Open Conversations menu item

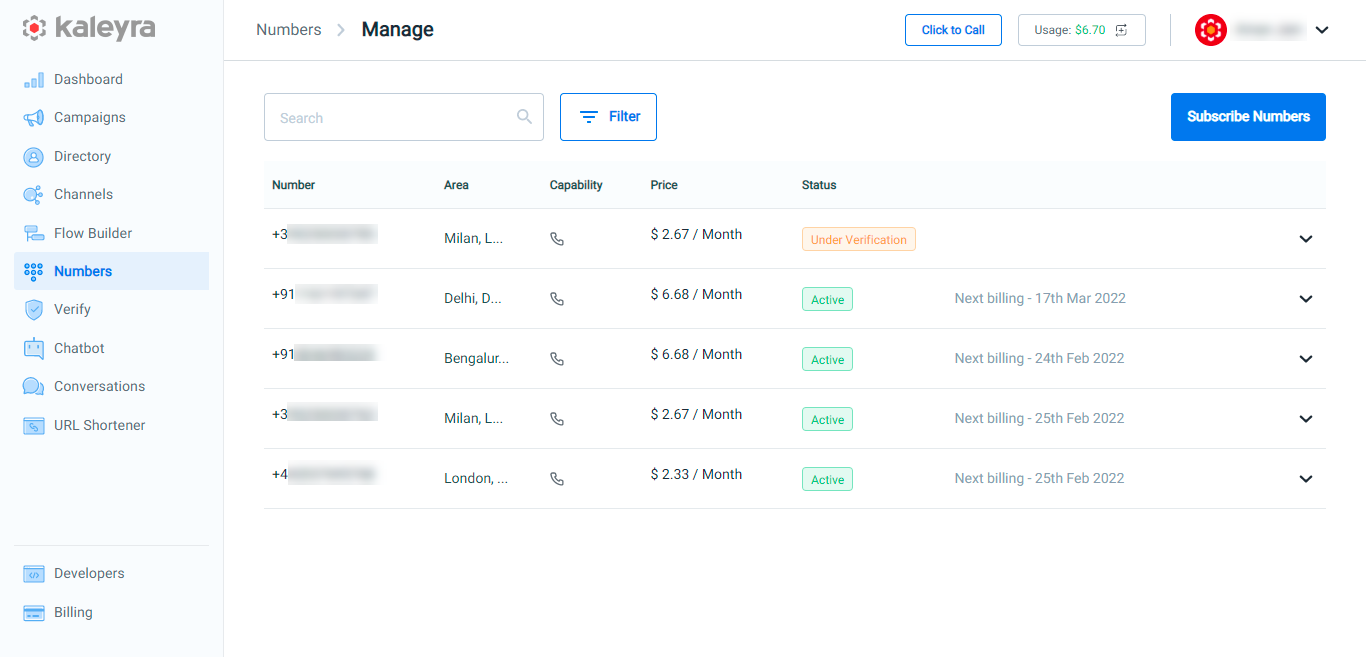point(111,387)
